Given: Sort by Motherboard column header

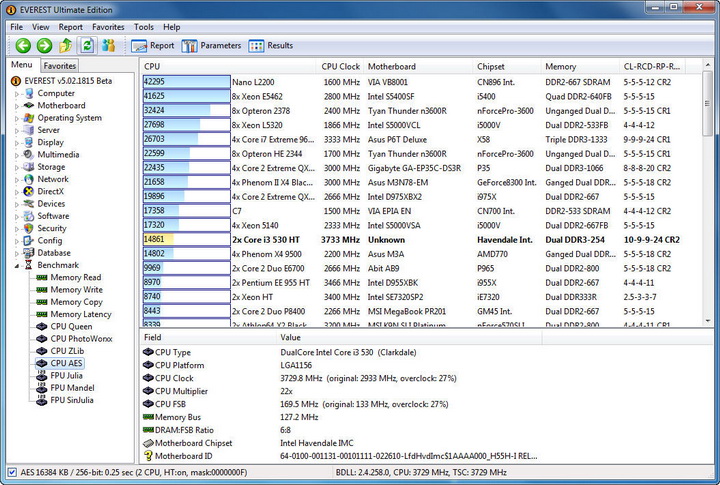Looking at the screenshot, I should (418, 67).
